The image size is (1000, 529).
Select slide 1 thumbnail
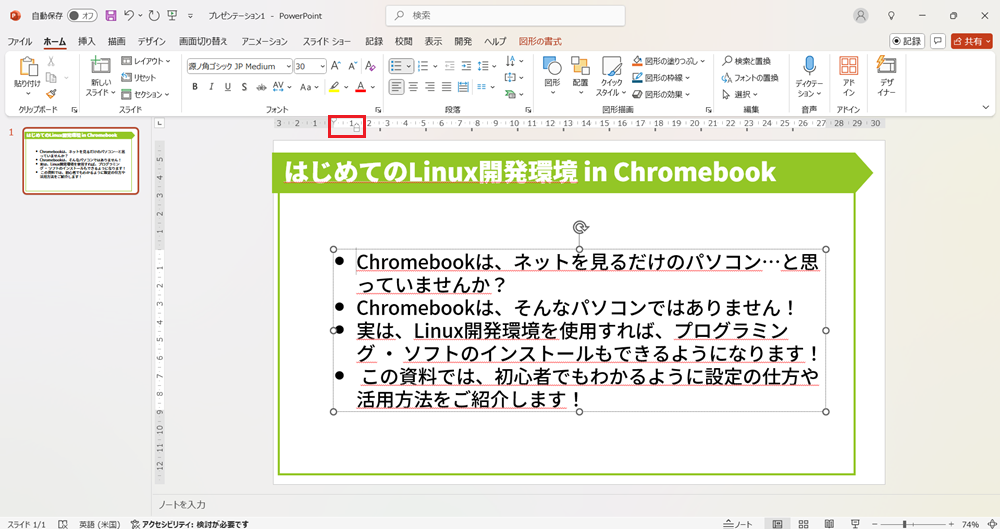click(x=80, y=160)
